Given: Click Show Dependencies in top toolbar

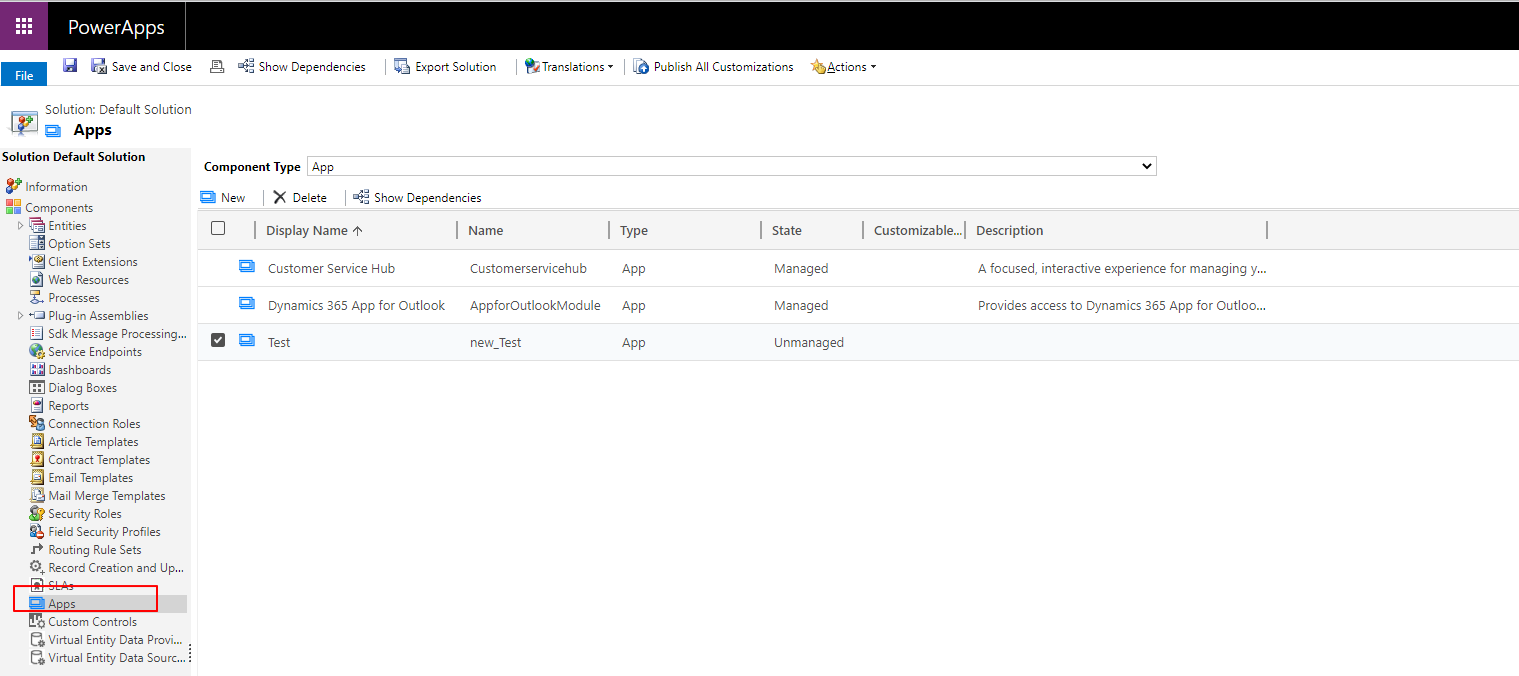Looking at the screenshot, I should pyautogui.click(x=302, y=66).
